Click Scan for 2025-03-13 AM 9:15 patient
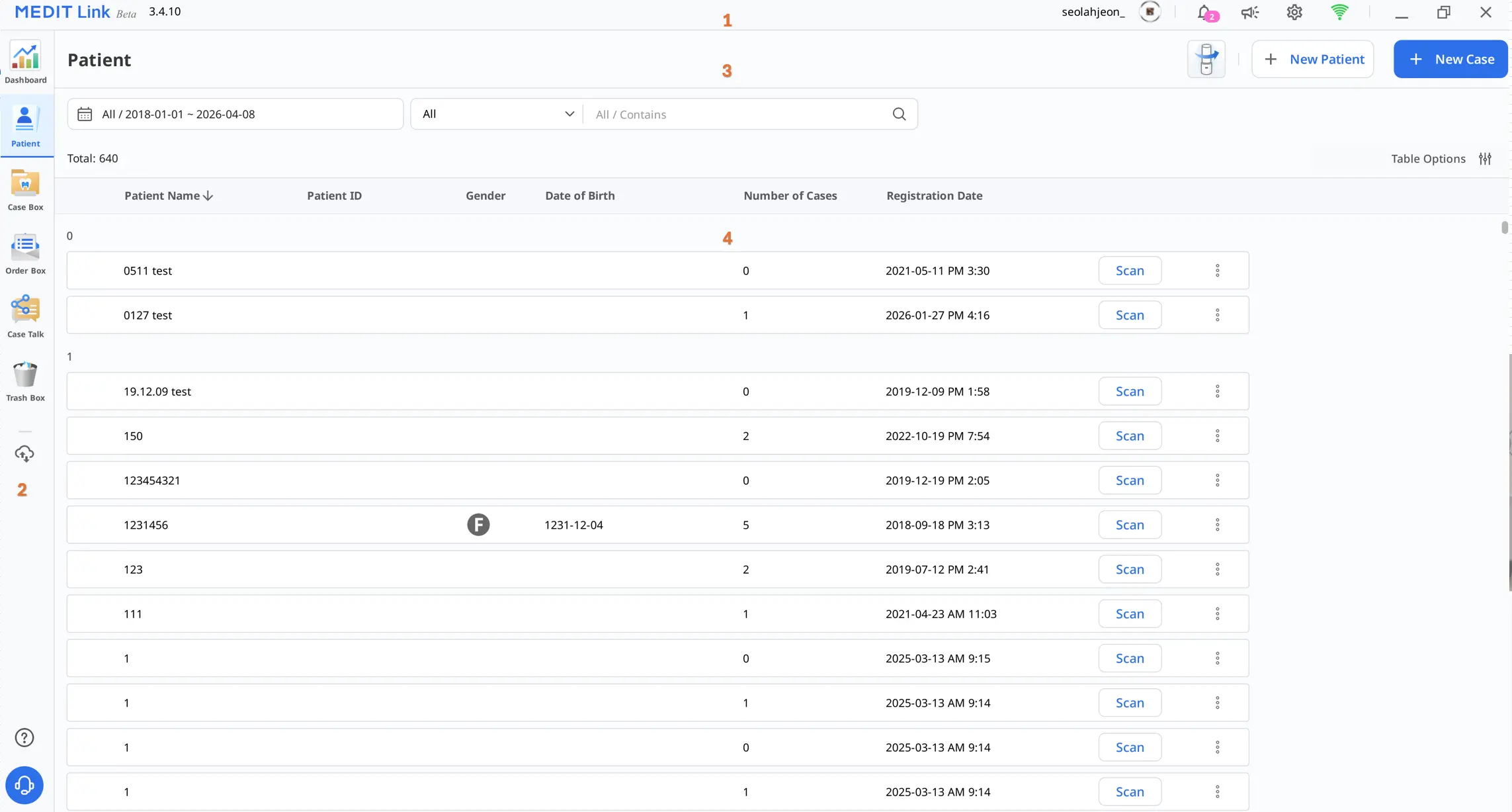Screen dimensions: 1512x812 click(1130, 658)
